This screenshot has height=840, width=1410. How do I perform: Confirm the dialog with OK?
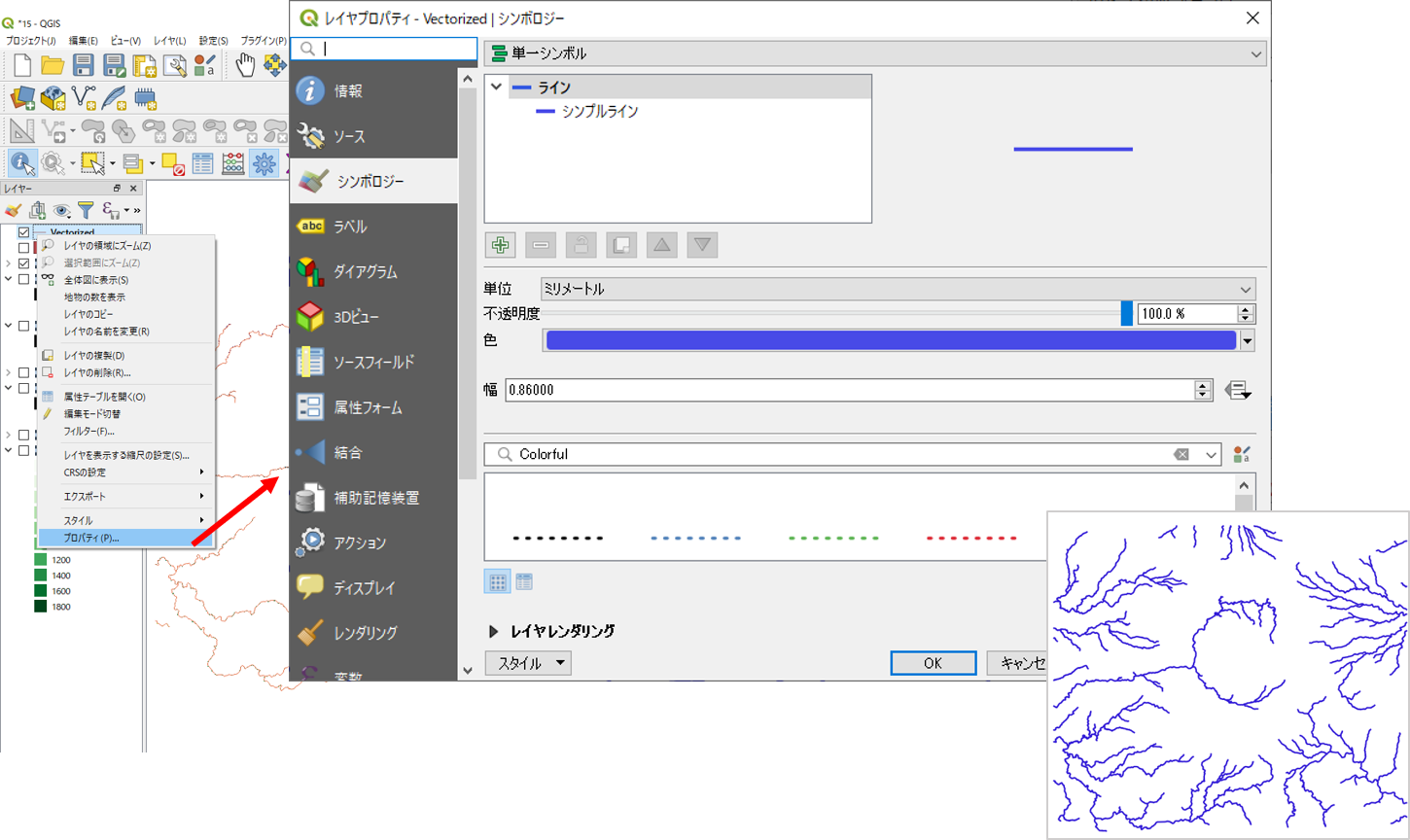click(933, 663)
